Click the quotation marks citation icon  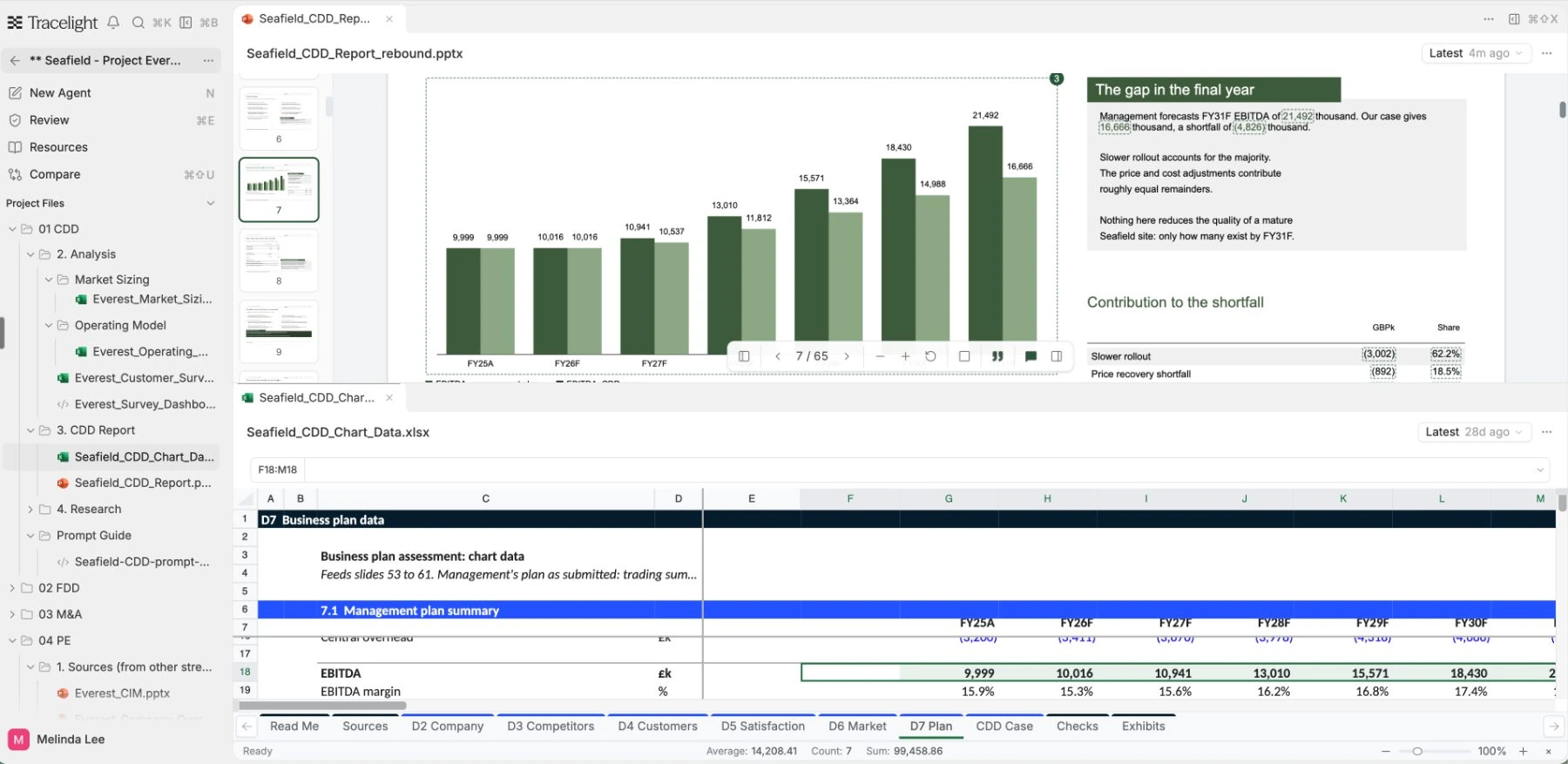[997, 356]
